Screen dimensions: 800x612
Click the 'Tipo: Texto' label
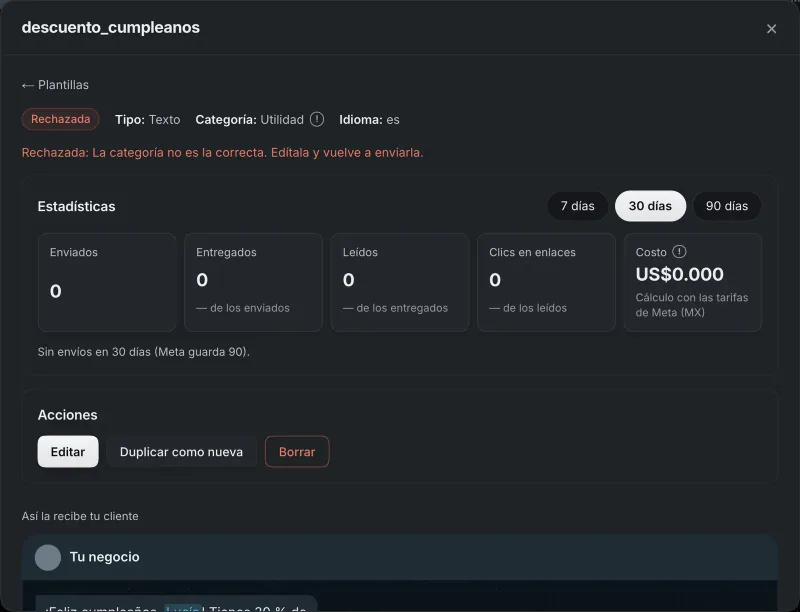tap(147, 120)
